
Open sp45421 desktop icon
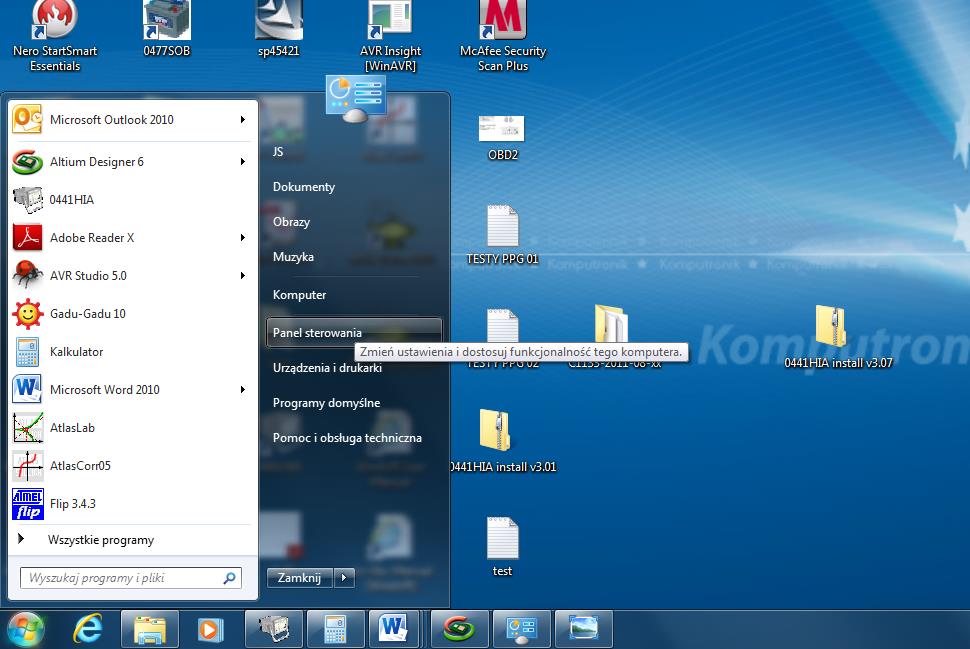point(278,29)
